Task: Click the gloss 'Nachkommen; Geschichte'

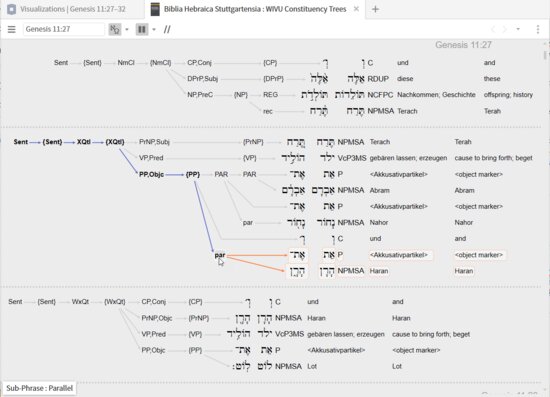Action: pos(436,95)
